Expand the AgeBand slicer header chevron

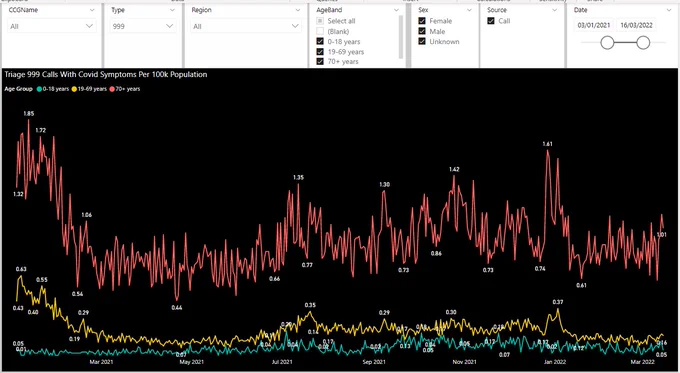(x=396, y=10)
